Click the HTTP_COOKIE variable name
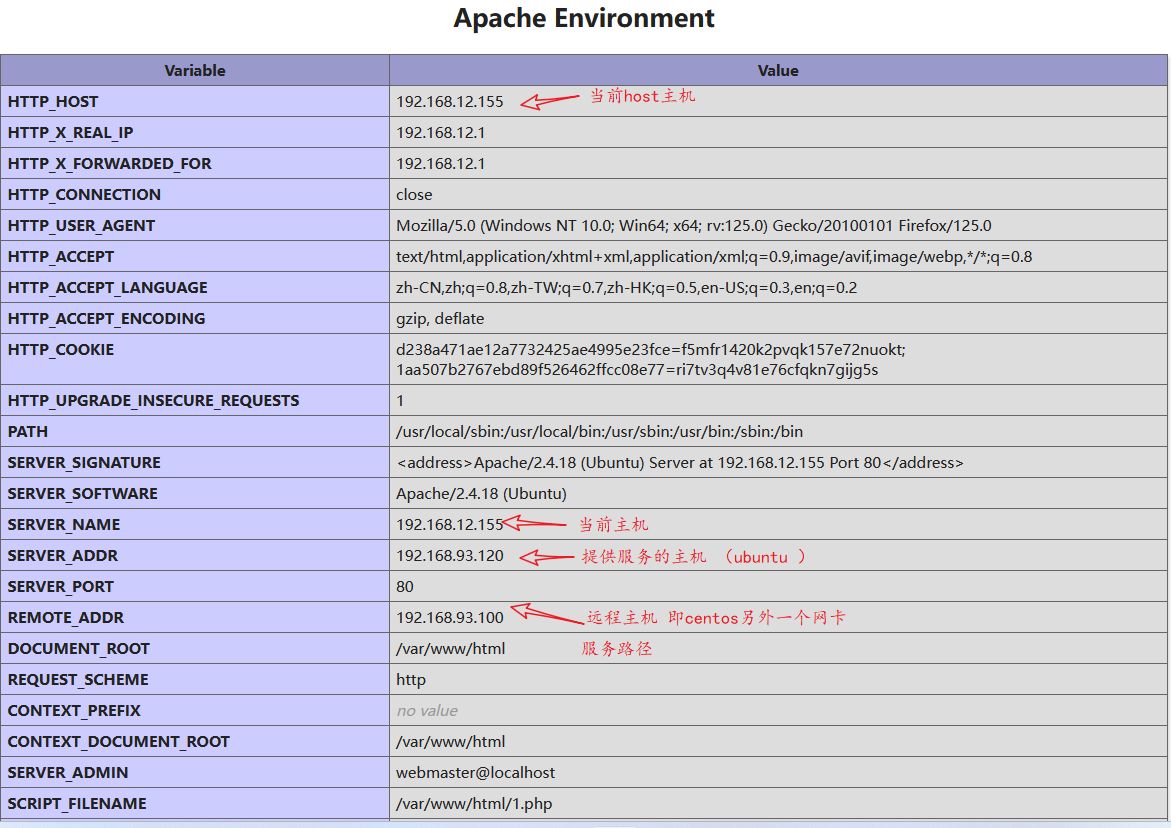 [x=61, y=349]
